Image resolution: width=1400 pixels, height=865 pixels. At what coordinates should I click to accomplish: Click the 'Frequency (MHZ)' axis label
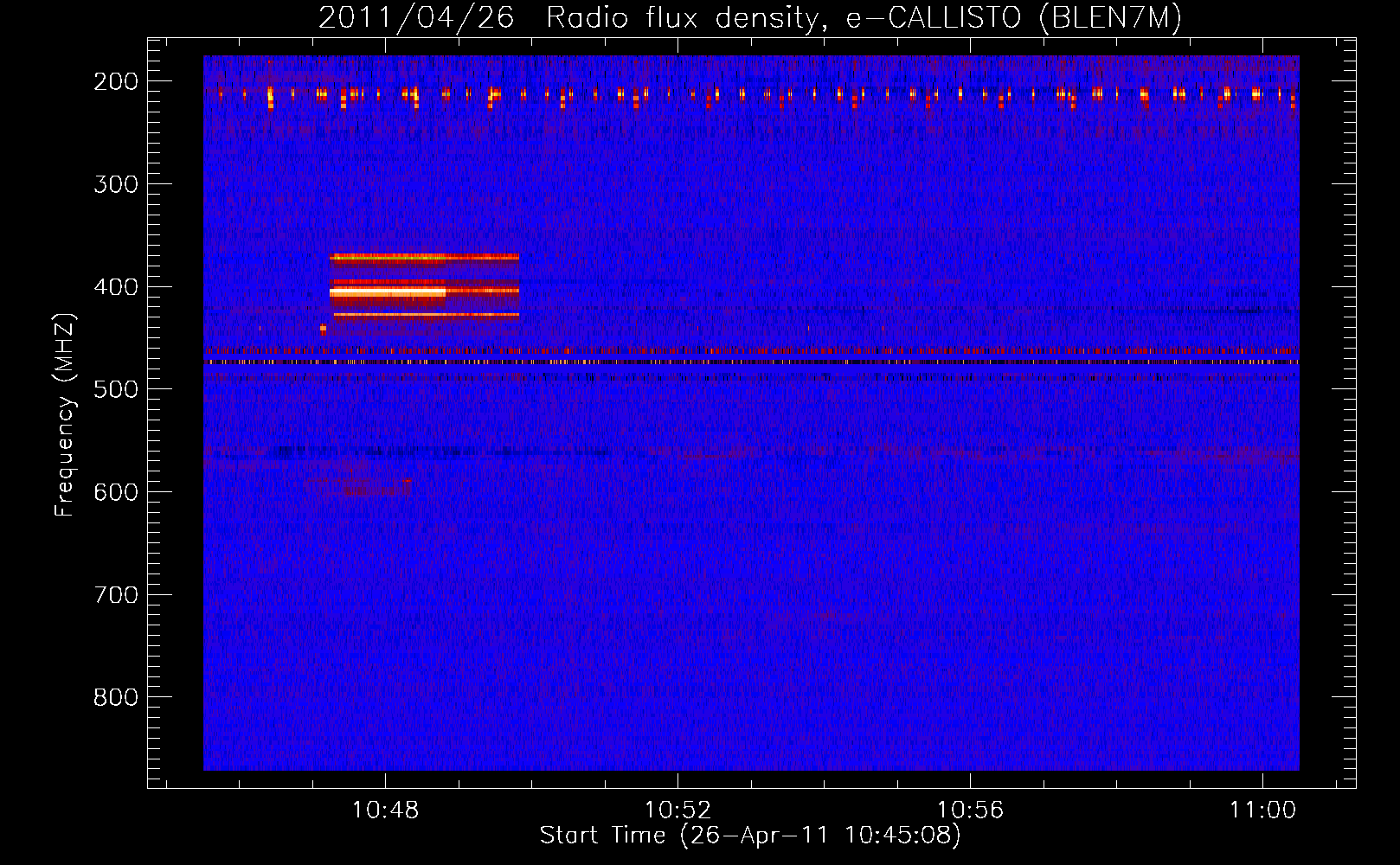(x=65, y=415)
